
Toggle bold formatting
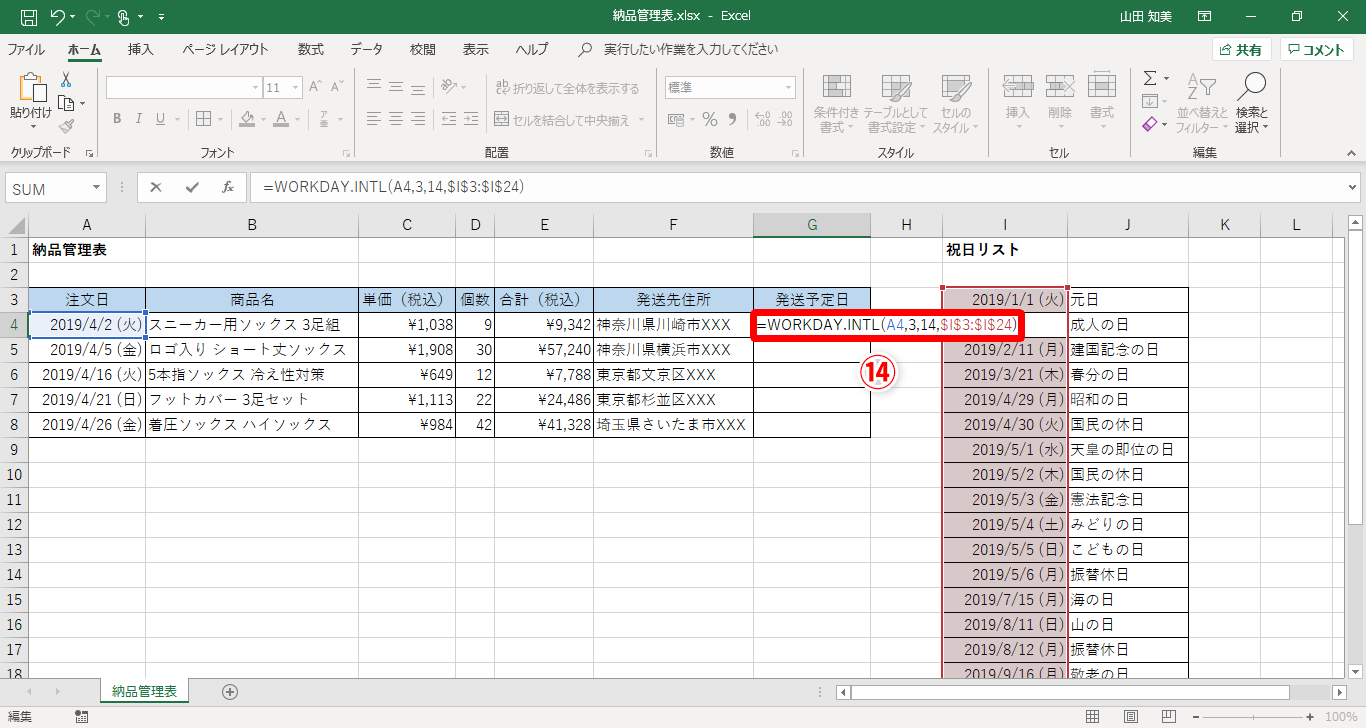(x=117, y=120)
